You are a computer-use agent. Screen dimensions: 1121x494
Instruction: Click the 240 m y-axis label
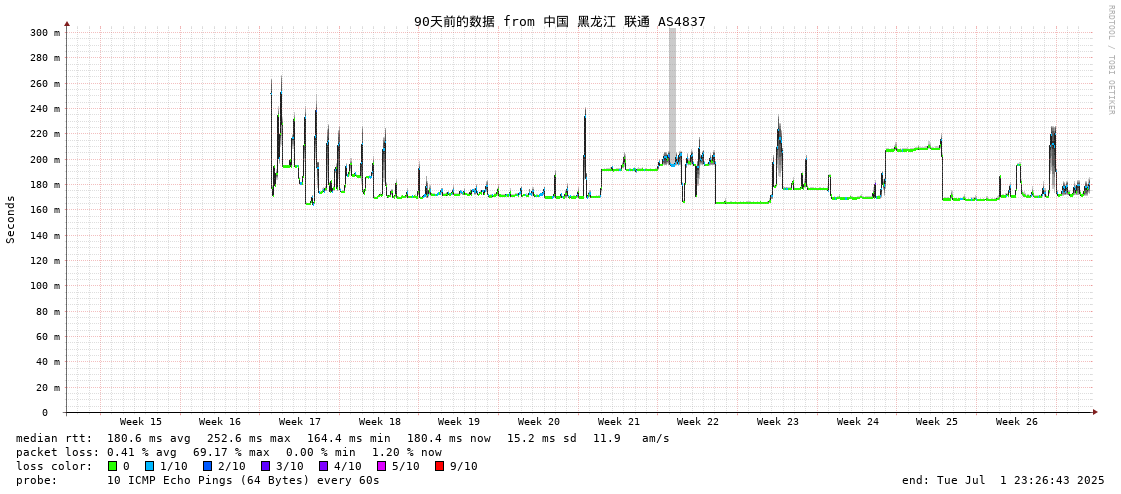coord(44,109)
